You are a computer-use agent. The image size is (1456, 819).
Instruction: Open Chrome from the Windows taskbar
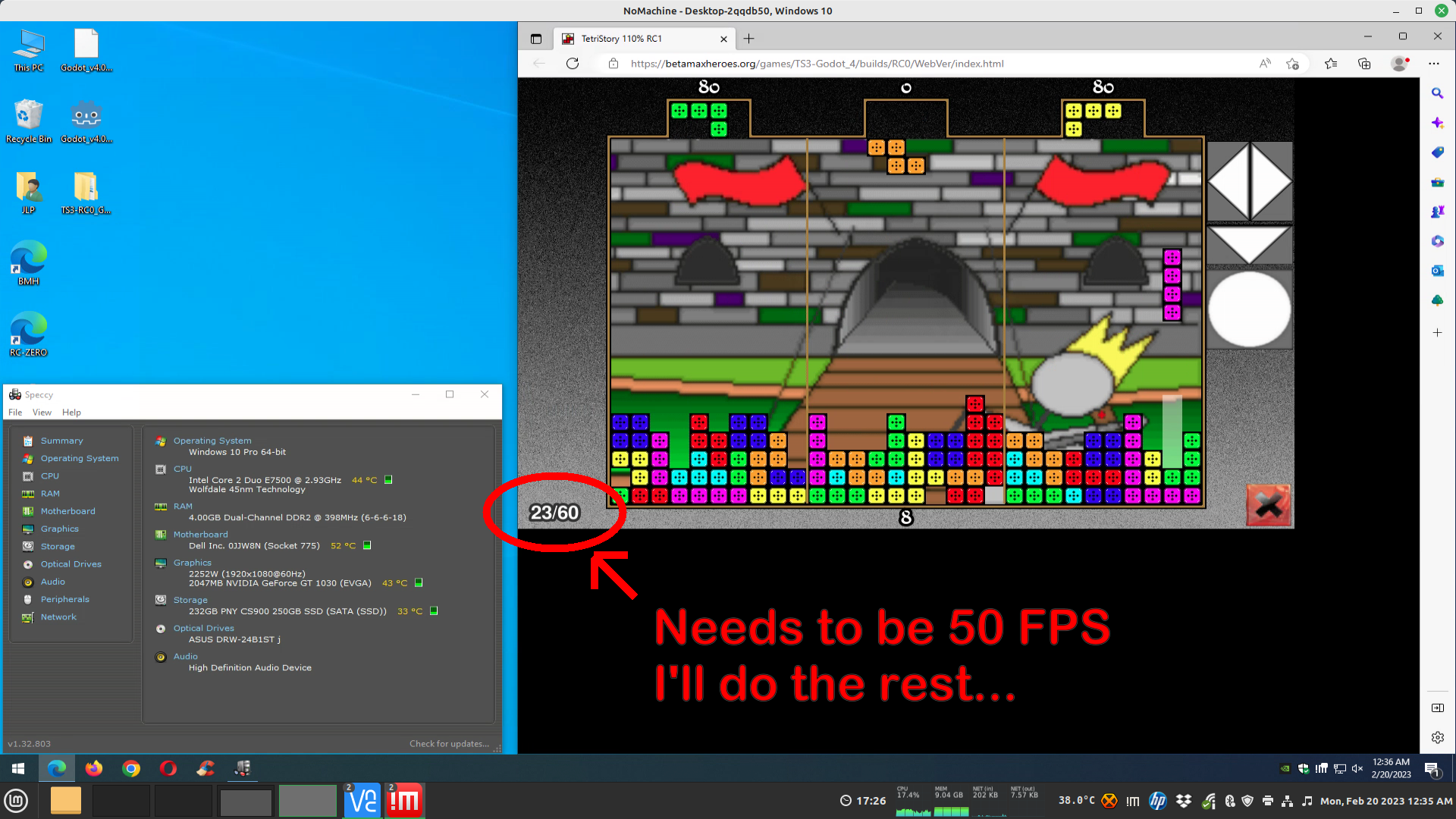coord(131,768)
